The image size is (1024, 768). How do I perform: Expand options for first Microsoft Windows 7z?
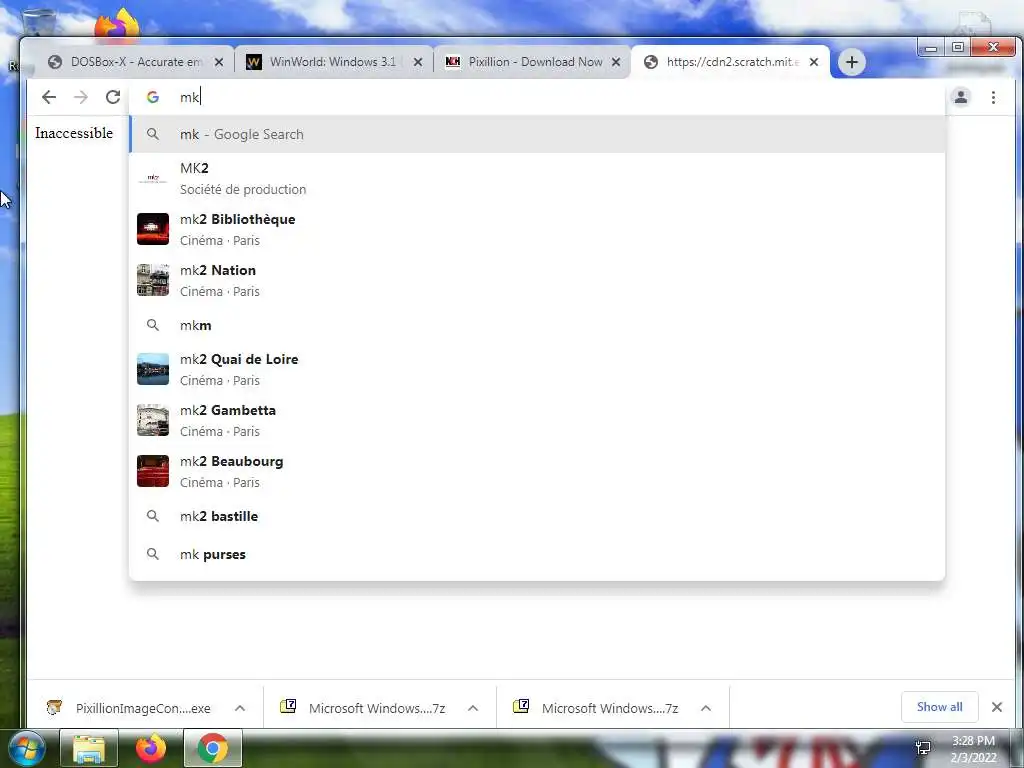473,708
